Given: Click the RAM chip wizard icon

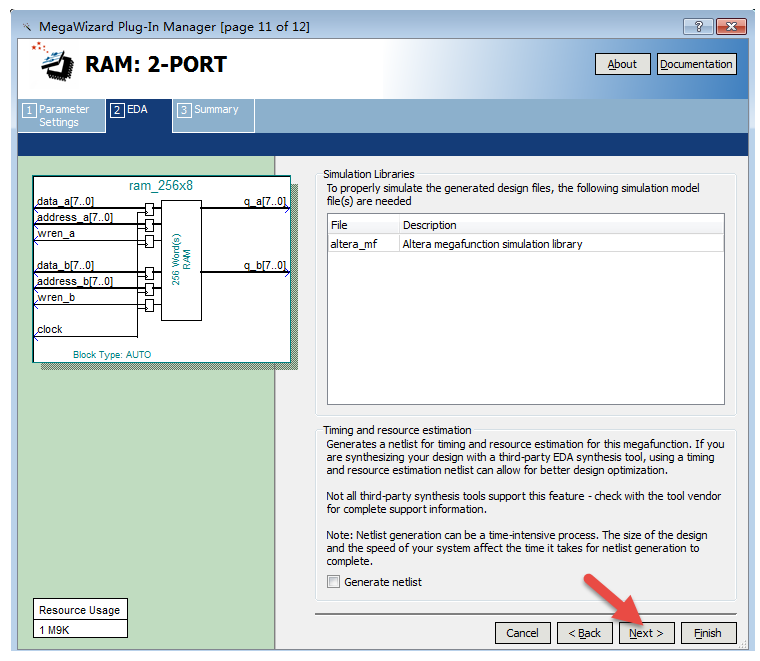Looking at the screenshot, I should (54, 62).
